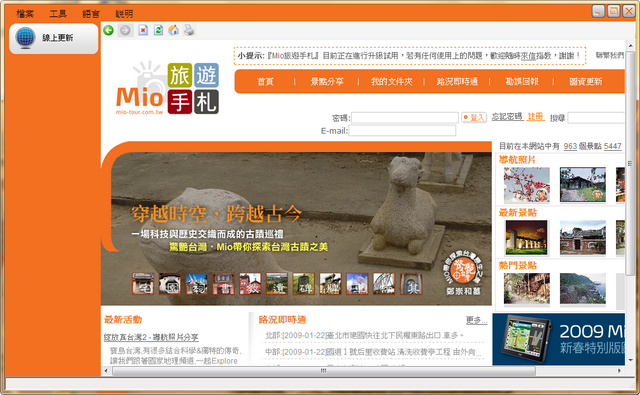Viewport: 640px width, 395px height.
Task: Click the 2009 Mio 新春特別版 banner ad
Action: click(x=559, y=339)
